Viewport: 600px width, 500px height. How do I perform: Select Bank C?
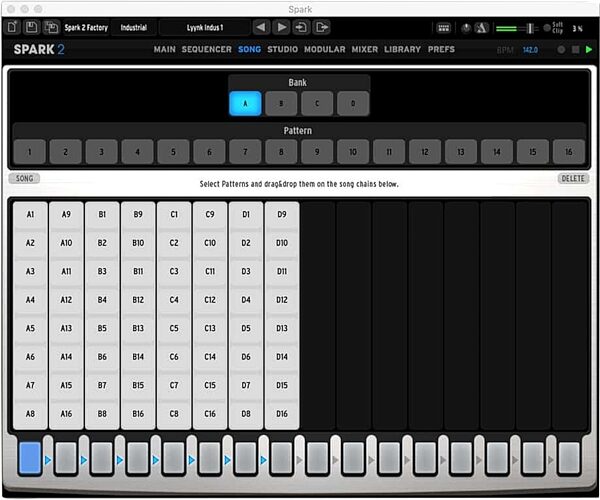point(317,103)
